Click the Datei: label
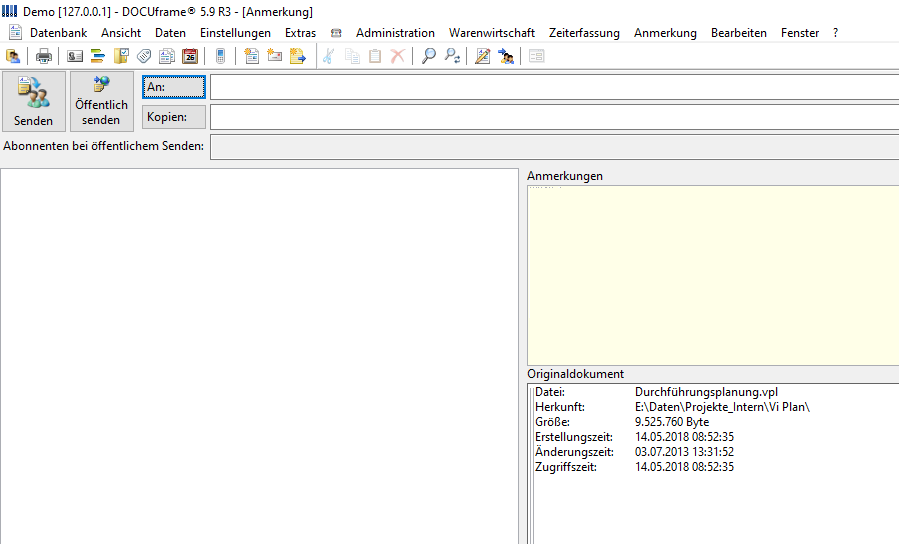The image size is (899, 544). point(550,392)
